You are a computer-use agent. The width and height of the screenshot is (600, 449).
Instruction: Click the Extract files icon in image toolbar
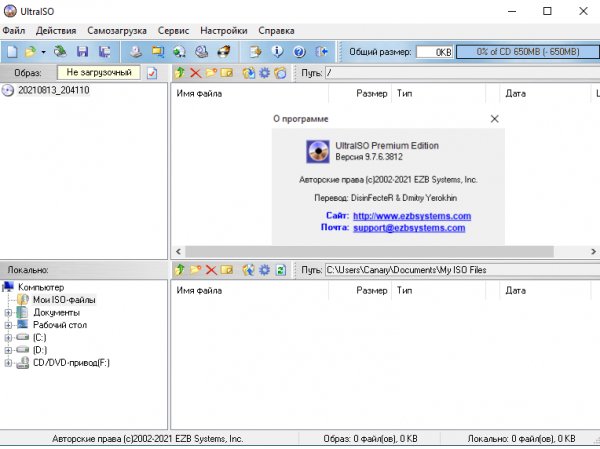[249, 72]
